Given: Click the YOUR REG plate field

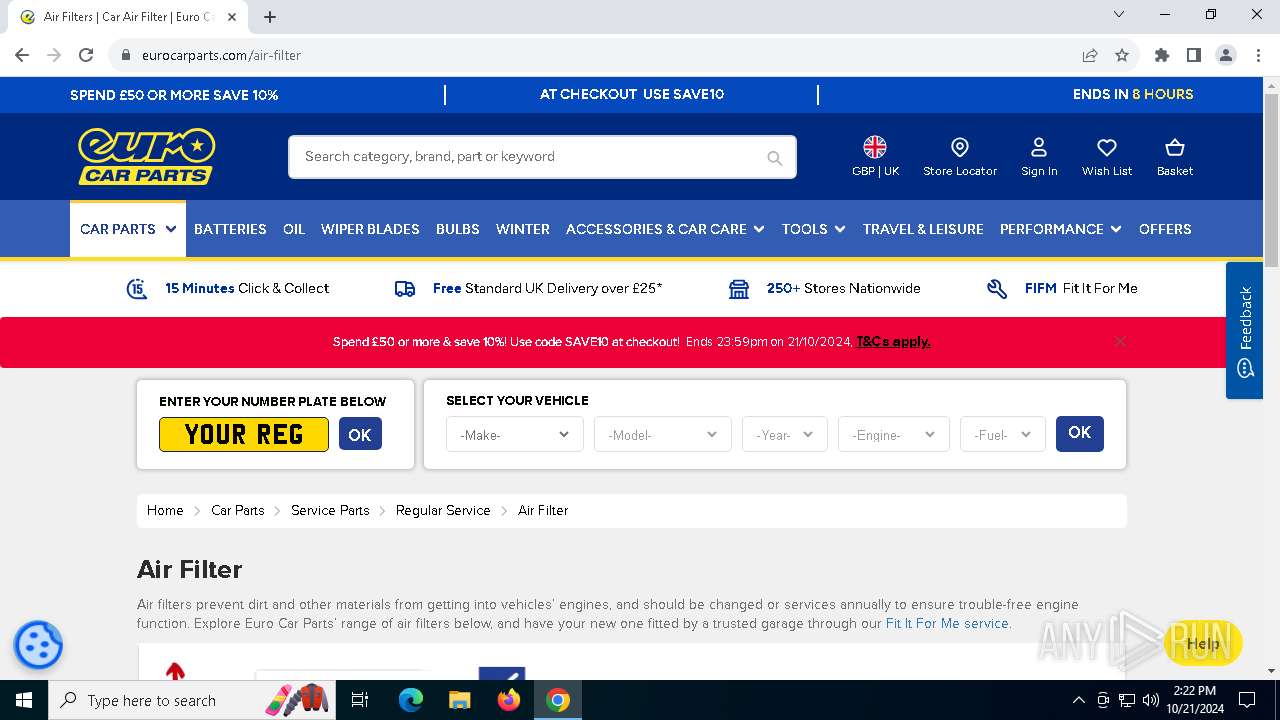Looking at the screenshot, I should coord(244,434).
